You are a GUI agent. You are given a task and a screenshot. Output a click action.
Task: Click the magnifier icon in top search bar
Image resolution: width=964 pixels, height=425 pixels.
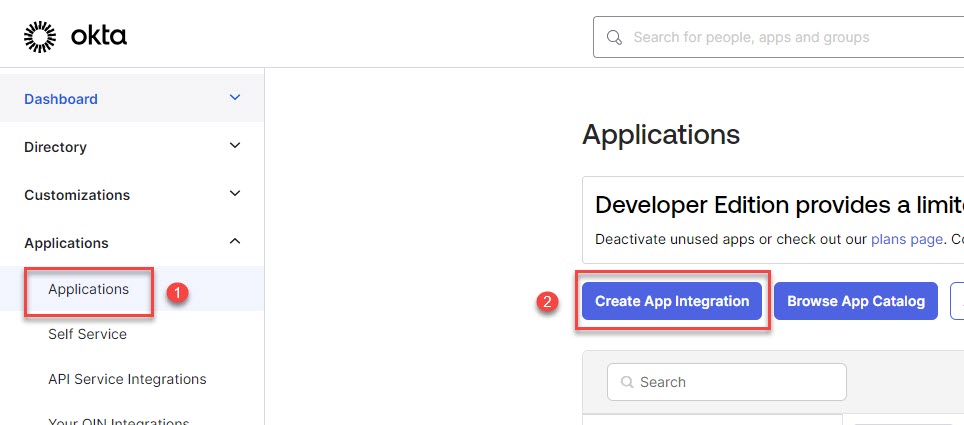[615, 37]
